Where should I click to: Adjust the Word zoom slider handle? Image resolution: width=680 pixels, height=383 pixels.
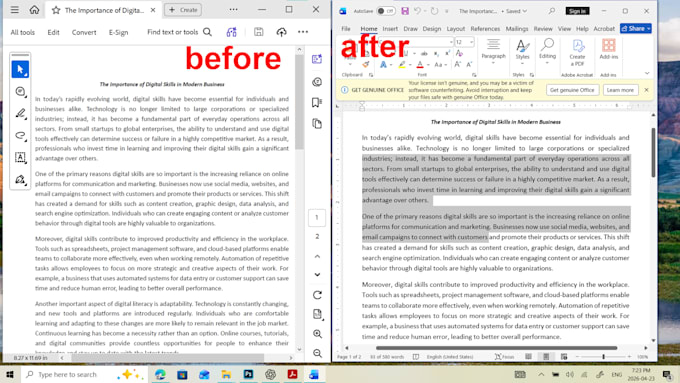pos(603,357)
